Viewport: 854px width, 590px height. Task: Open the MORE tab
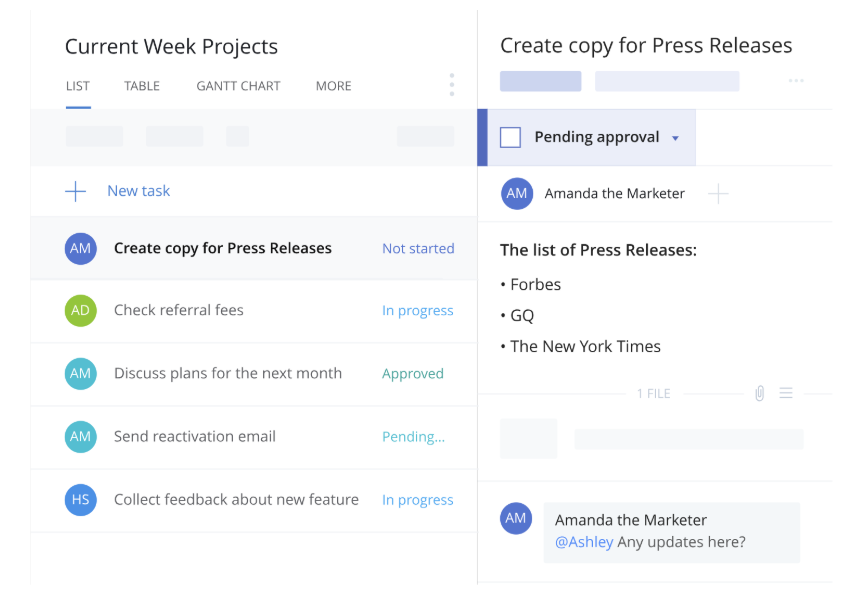point(333,86)
